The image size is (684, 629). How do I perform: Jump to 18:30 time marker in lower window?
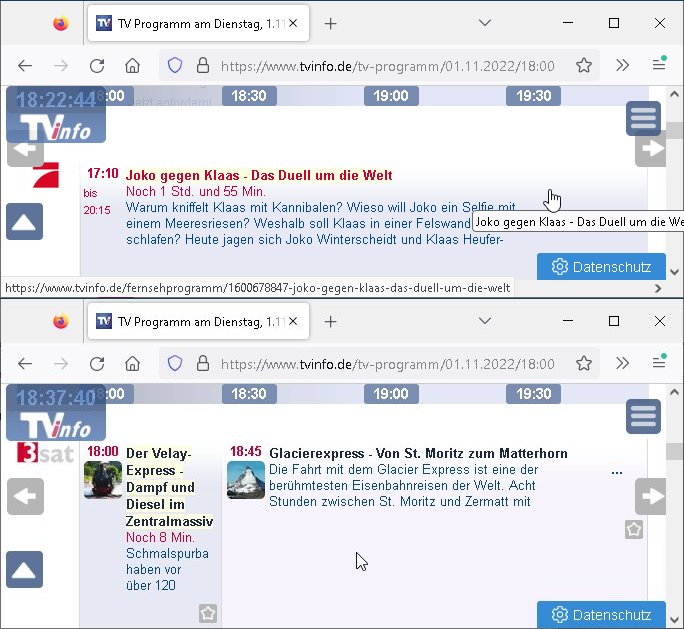tap(249, 393)
